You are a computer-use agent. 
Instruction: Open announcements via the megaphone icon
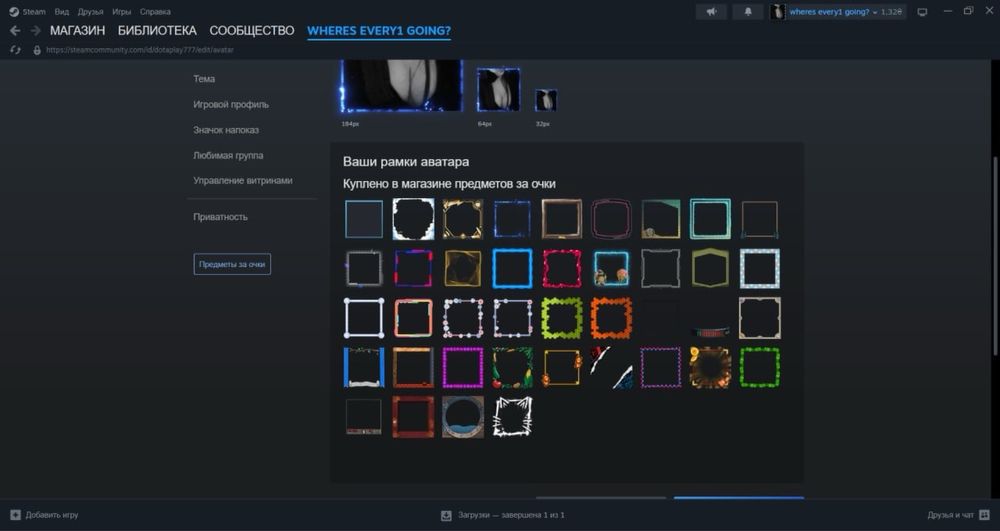tap(712, 11)
